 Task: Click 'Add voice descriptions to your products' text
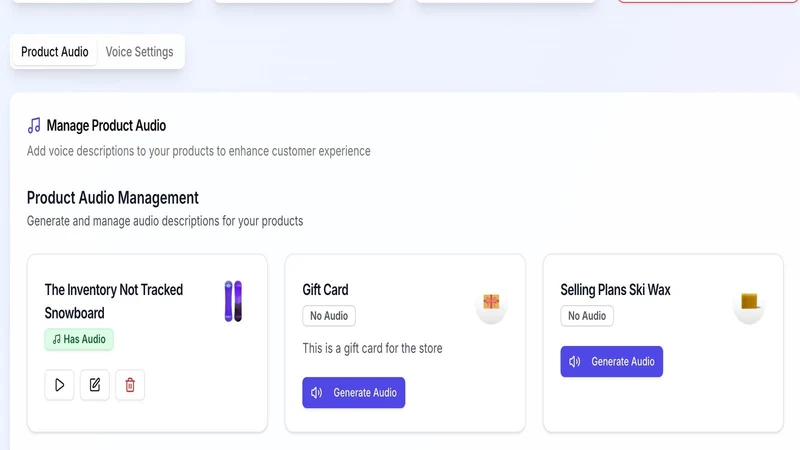point(198,151)
